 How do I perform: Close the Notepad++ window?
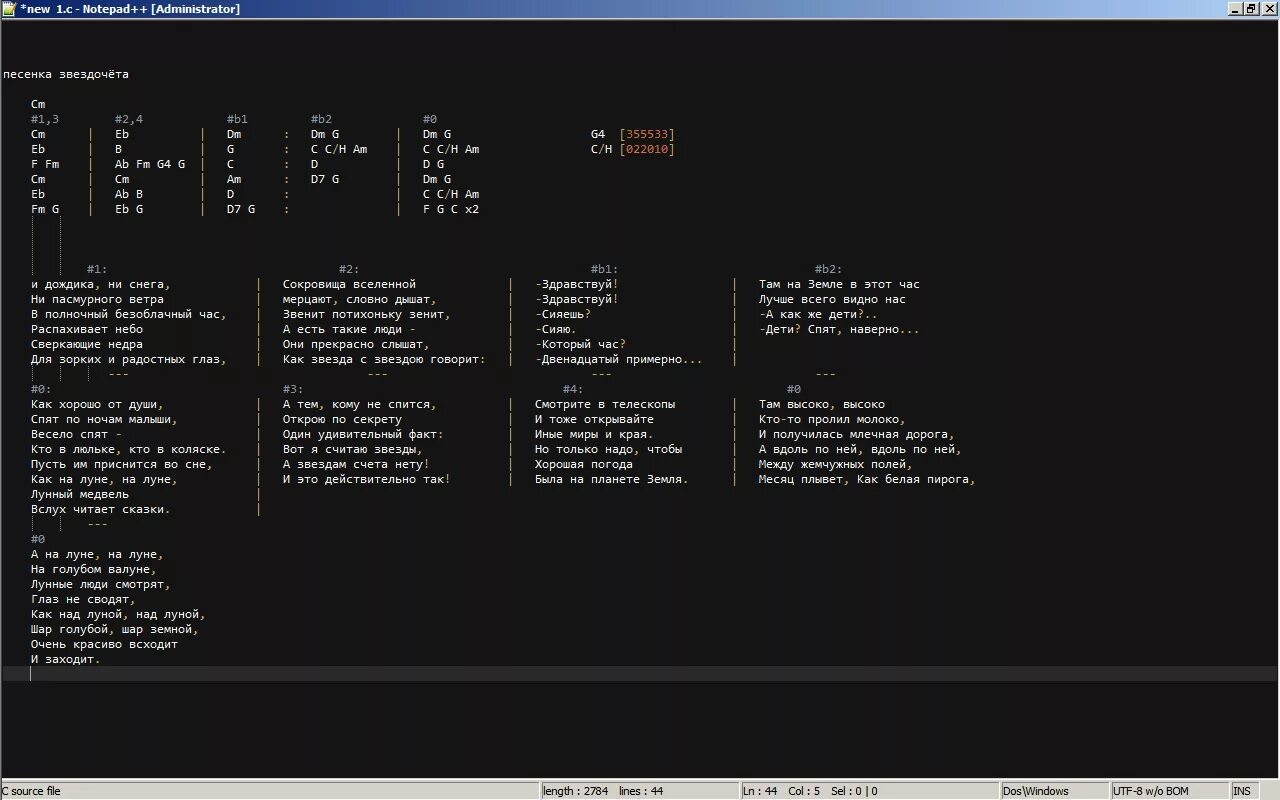1268,9
